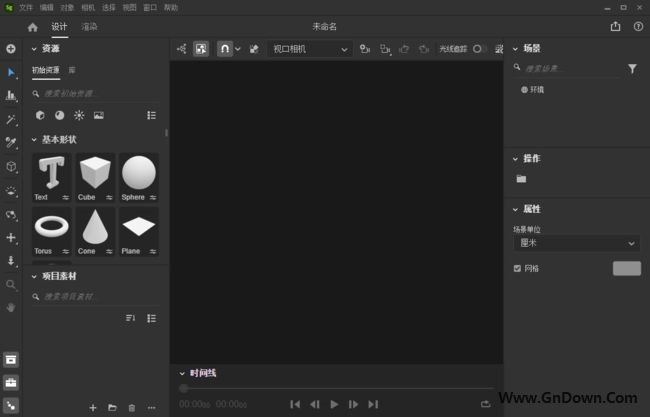The width and height of the screenshot is (650, 417).
Task: Select the wireframe cube tool in left toolbar
Action: [11, 167]
